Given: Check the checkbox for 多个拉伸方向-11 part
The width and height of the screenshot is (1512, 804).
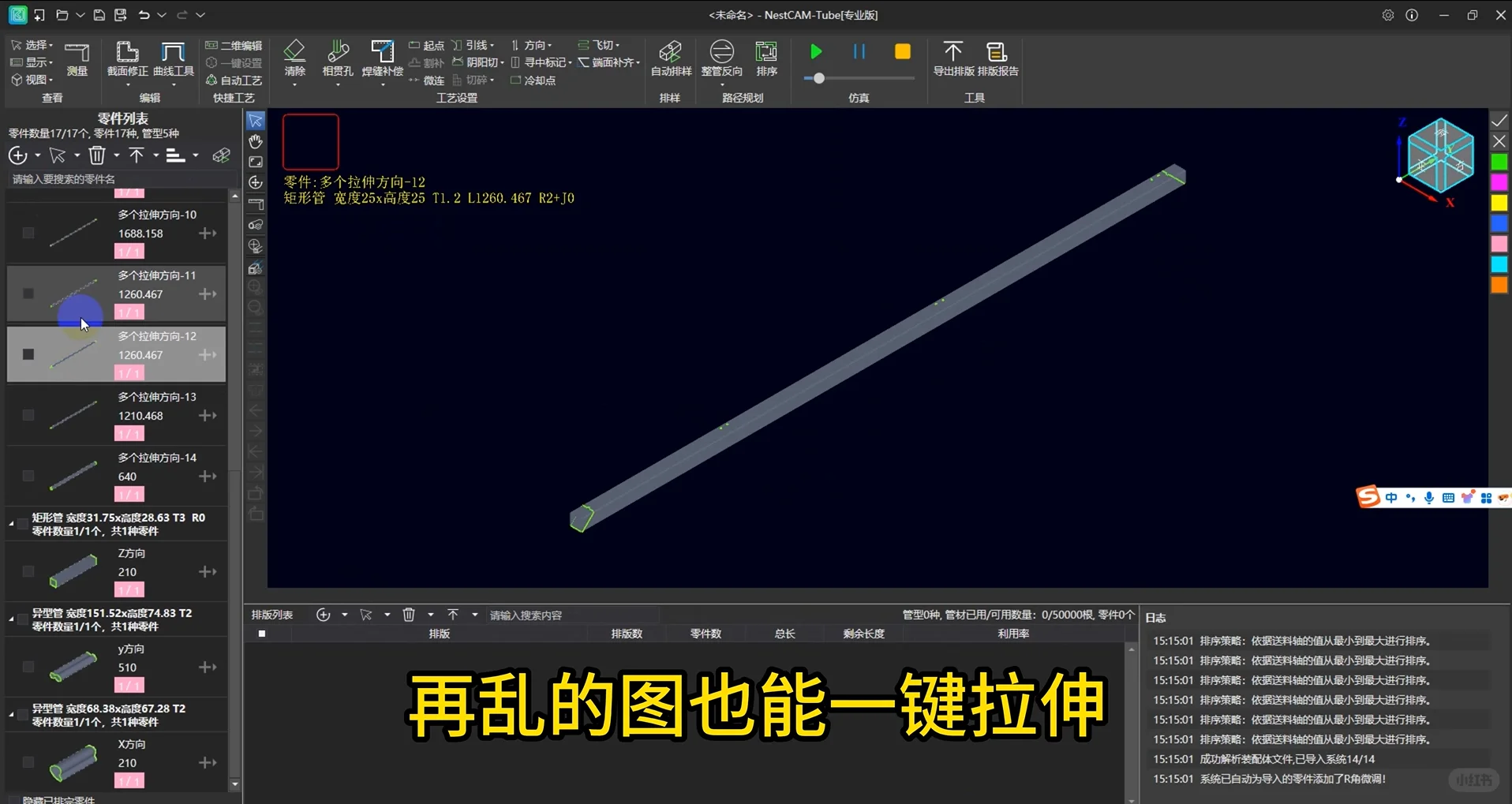Looking at the screenshot, I should pos(28,293).
